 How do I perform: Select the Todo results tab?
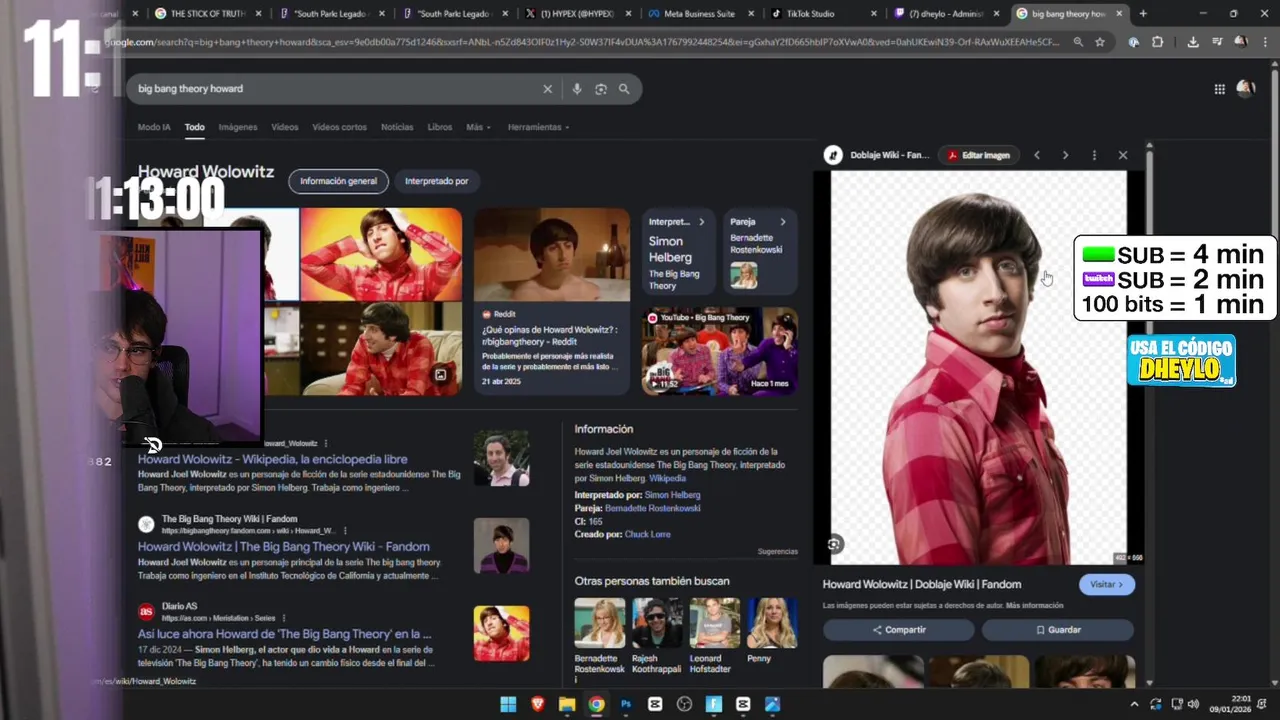coord(194,127)
